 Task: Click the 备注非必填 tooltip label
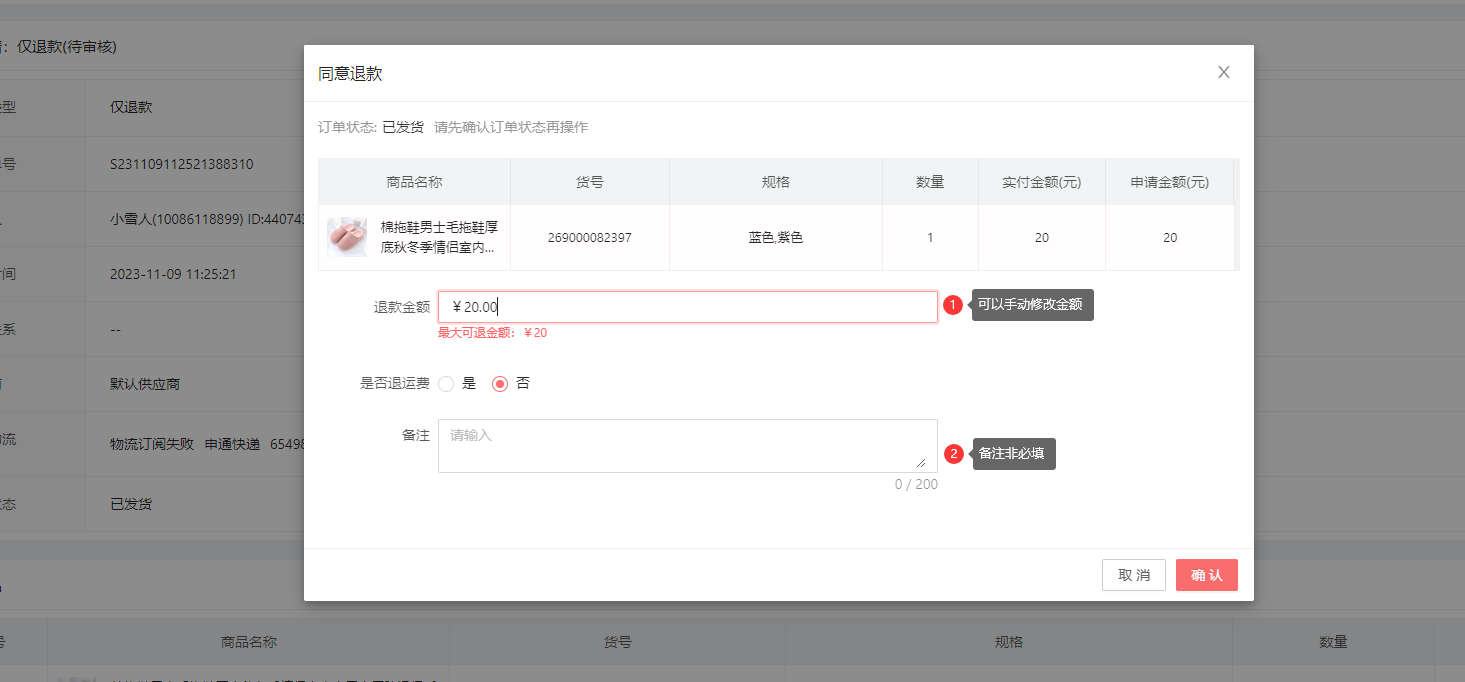click(1012, 454)
